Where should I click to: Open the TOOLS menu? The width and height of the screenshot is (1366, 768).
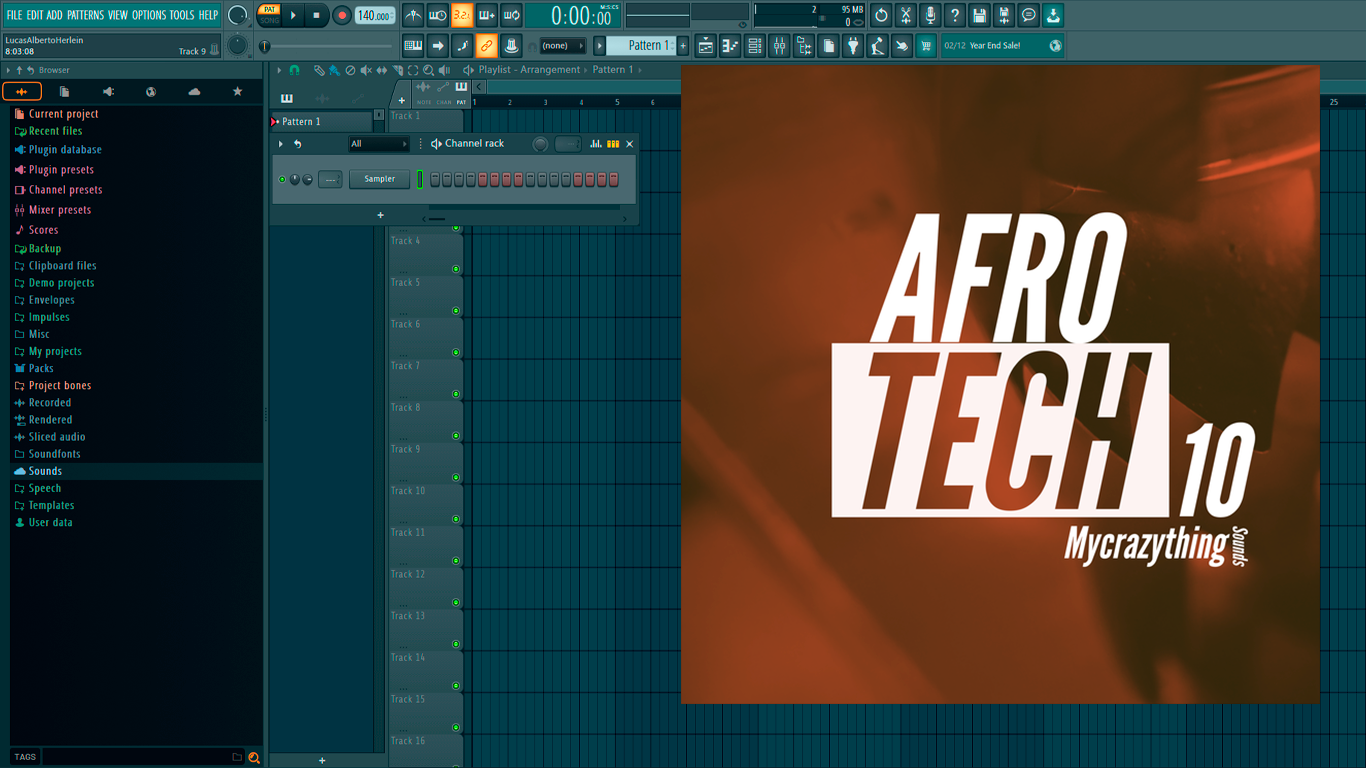tap(182, 15)
